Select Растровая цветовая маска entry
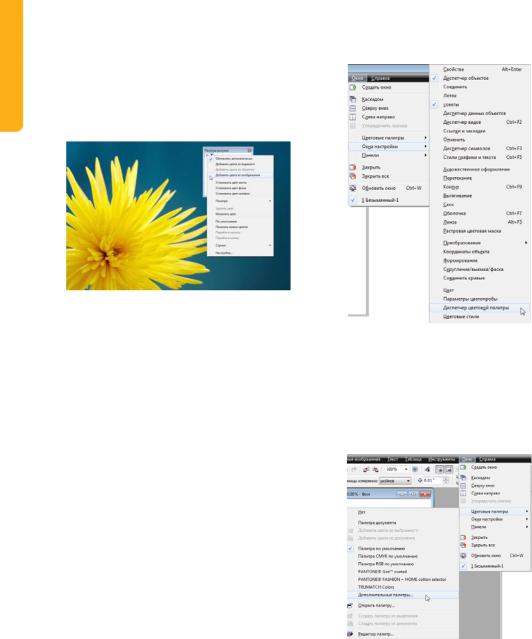 tap(480, 231)
